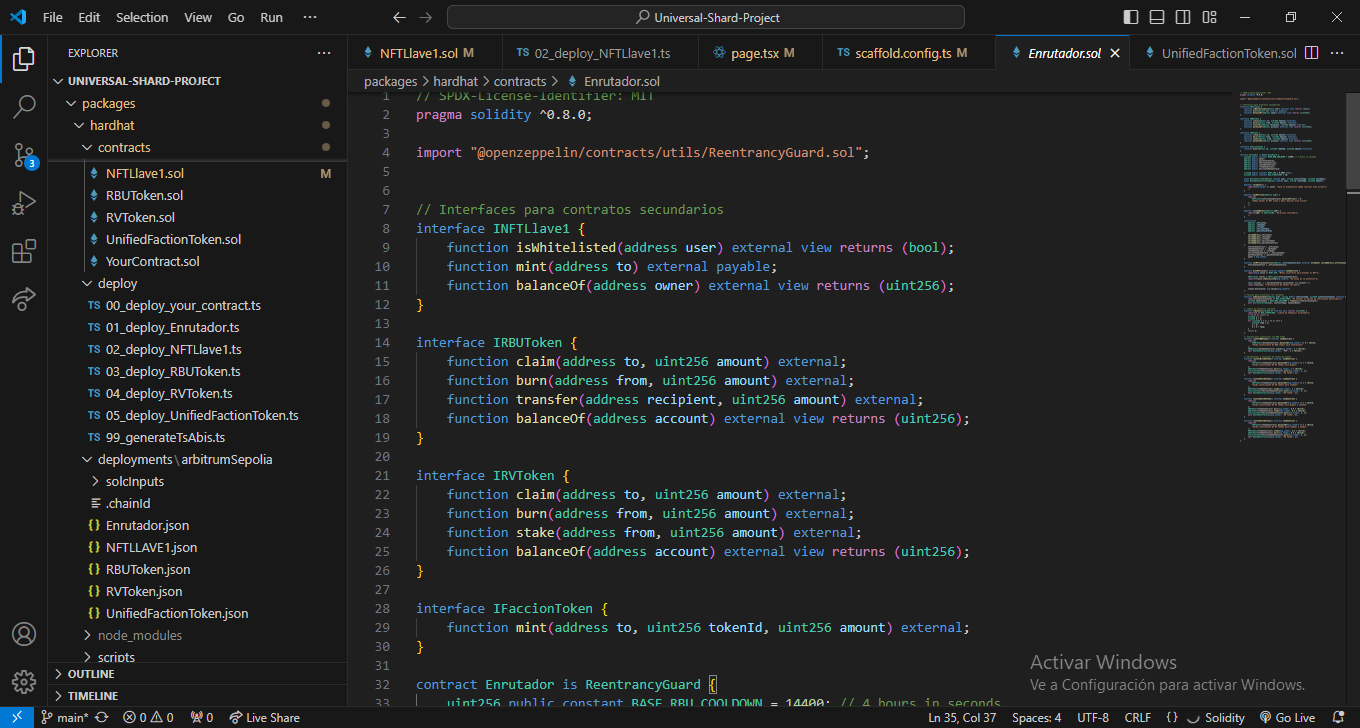The height and width of the screenshot is (728, 1360).
Task: Toggle the primary side bar layout button
Action: [1131, 18]
